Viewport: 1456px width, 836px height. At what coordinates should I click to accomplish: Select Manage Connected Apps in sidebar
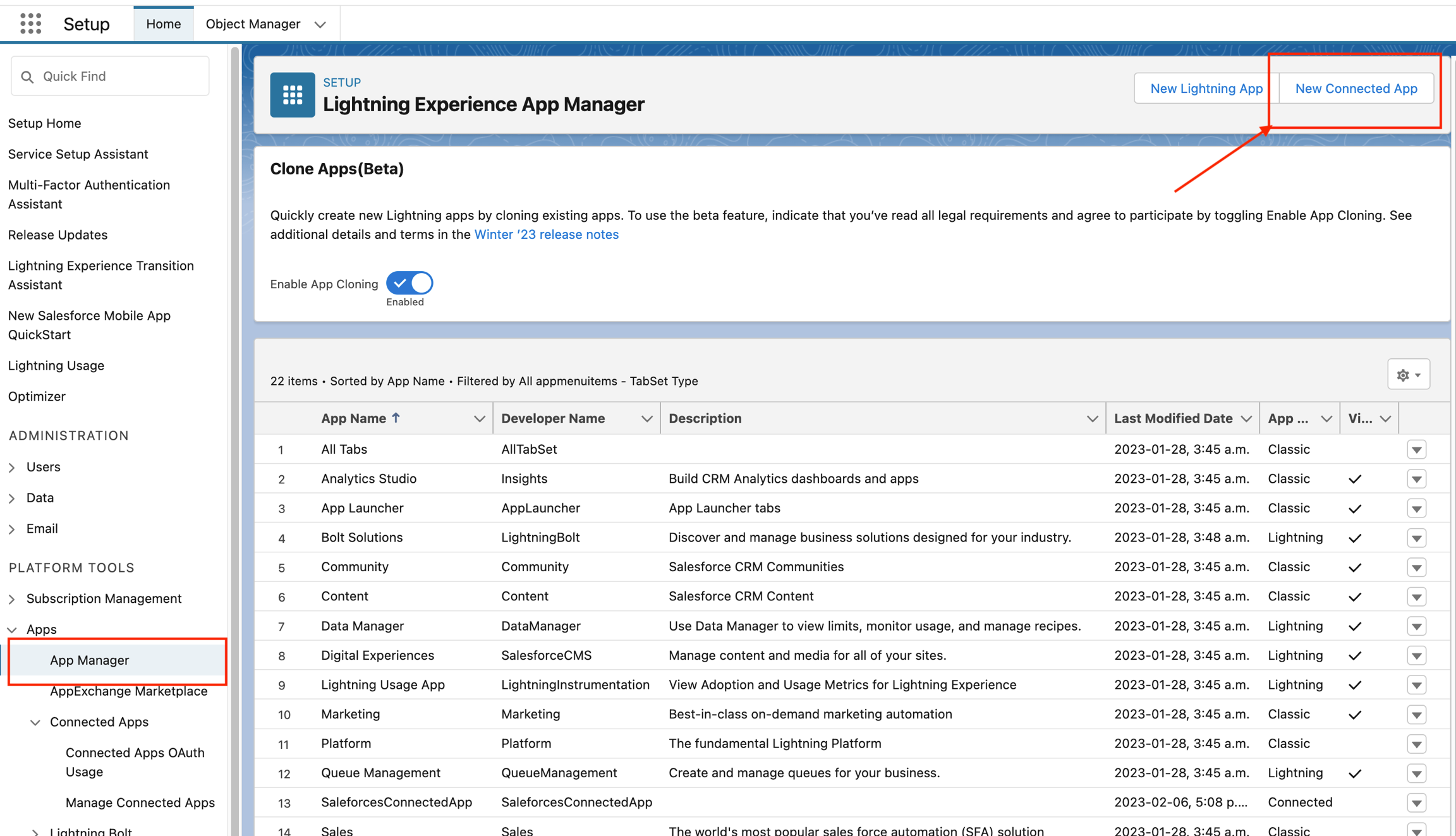click(x=140, y=803)
